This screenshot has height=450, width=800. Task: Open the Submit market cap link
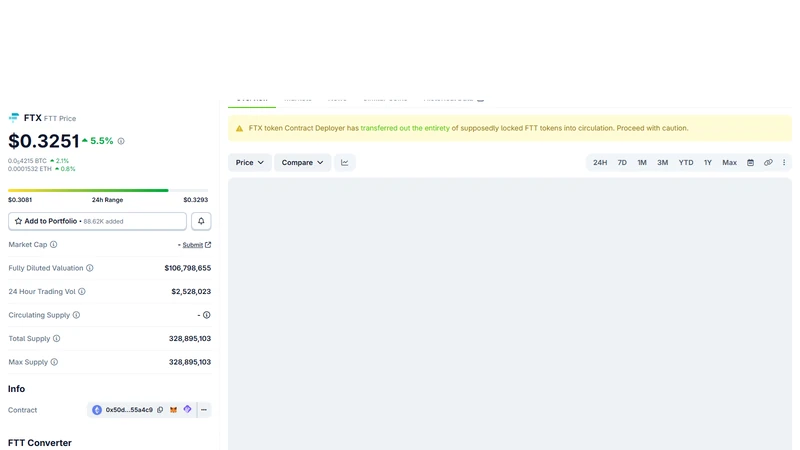[x=193, y=245]
